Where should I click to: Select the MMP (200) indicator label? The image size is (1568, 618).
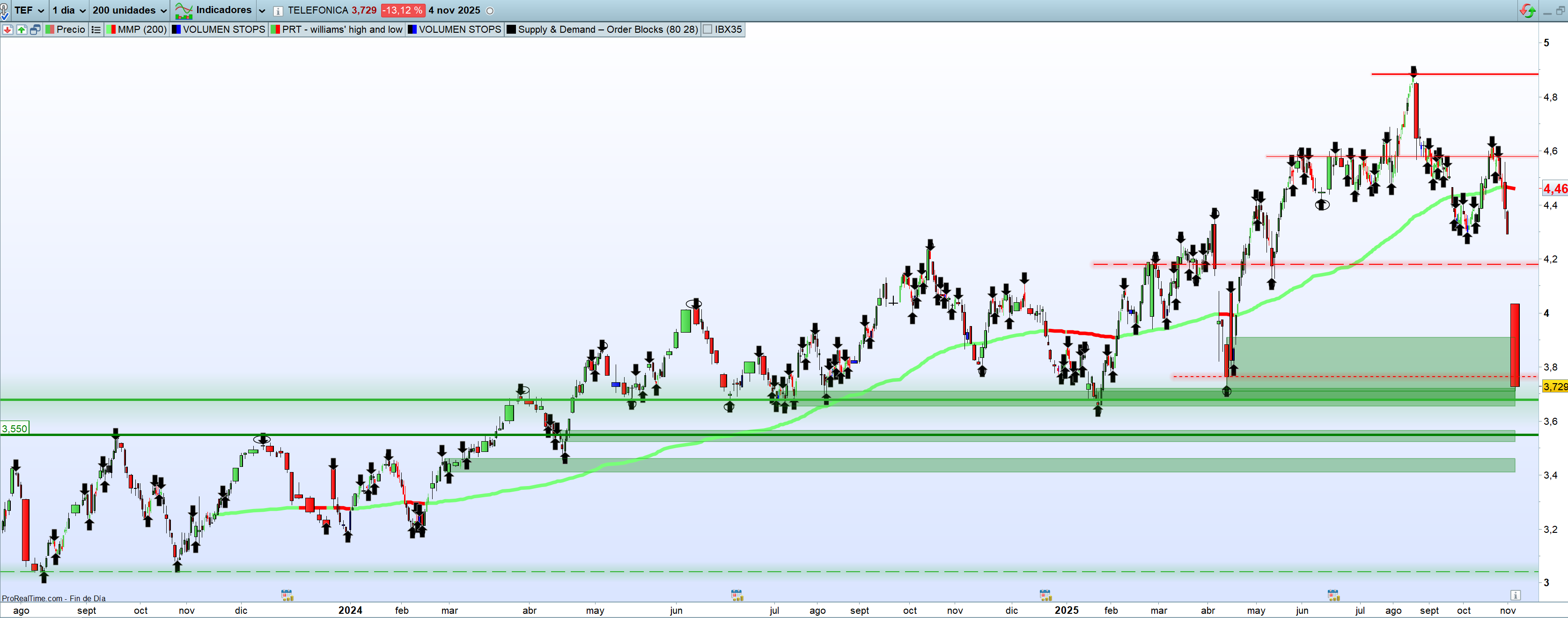(141, 29)
